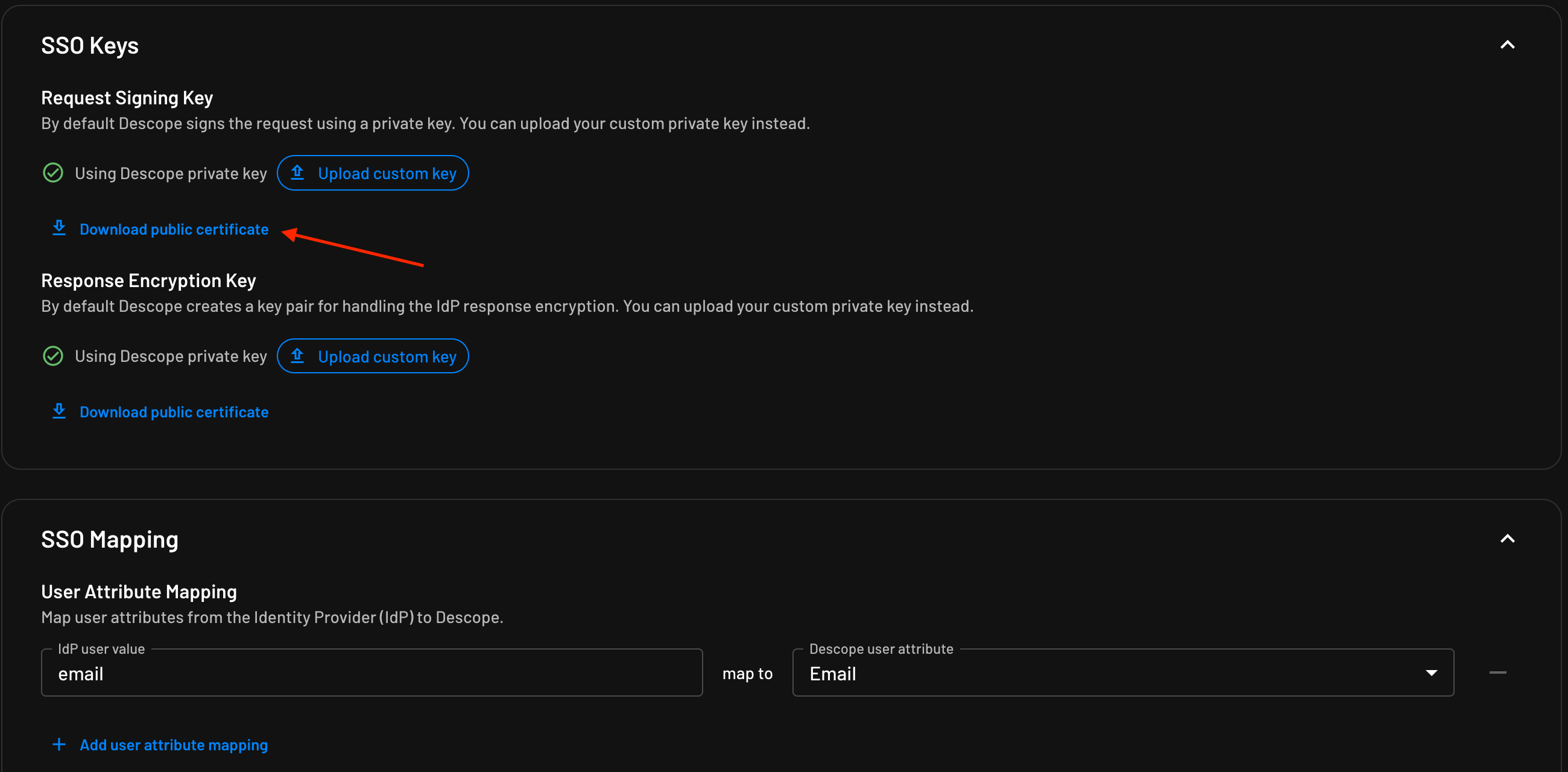This screenshot has width=1568, height=772.
Task: Collapse the SSO Keys section
Action: coord(1507,45)
